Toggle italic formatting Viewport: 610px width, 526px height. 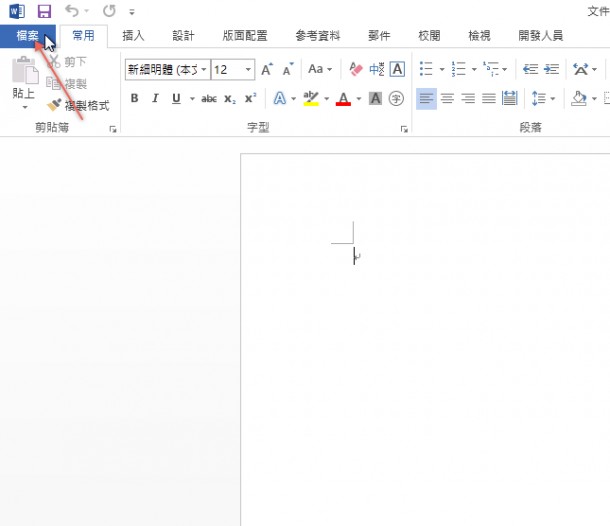pyautogui.click(x=155, y=98)
